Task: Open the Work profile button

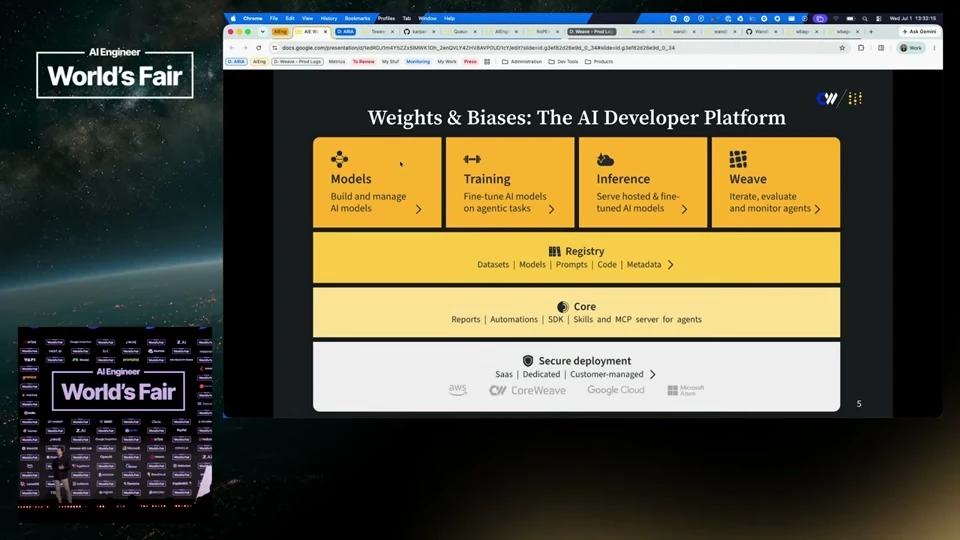Action: pyautogui.click(x=910, y=48)
